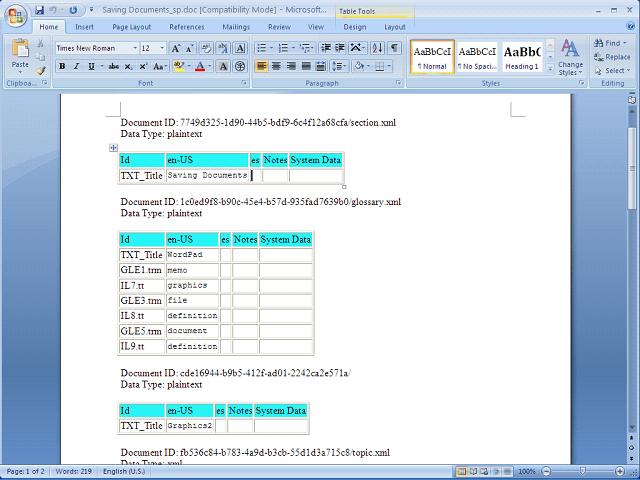The height and width of the screenshot is (480, 640).
Task: Click the Enclose Characters icon
Action: [240, 66]
